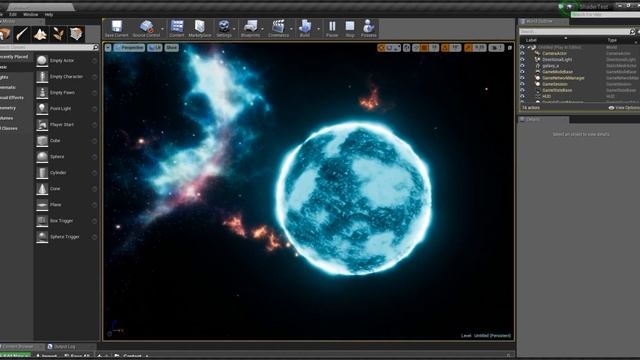
Task: Open the Show flags dropdown
Action: [x=171, y=48]
